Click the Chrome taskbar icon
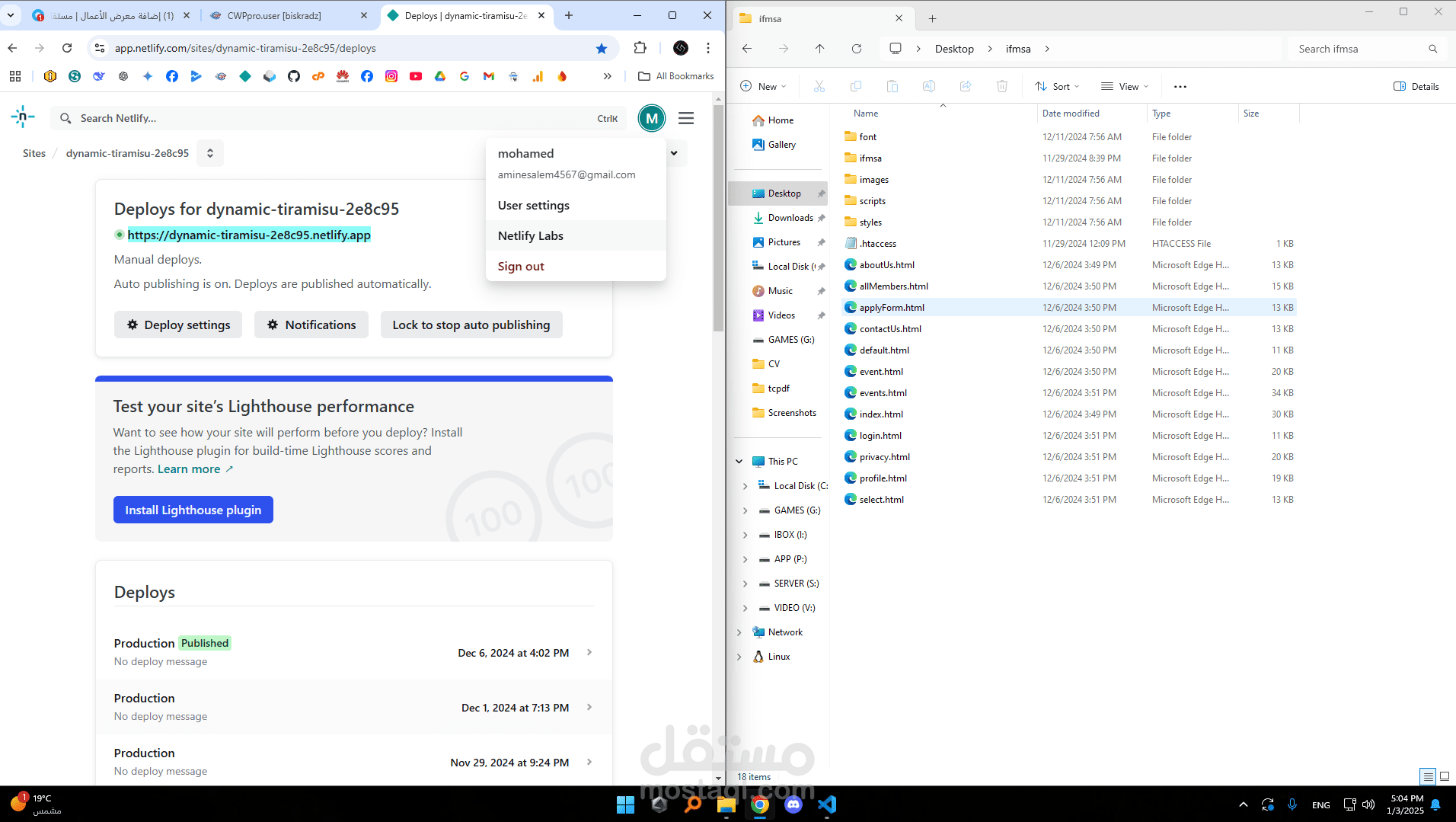This screenshot has height=822, width=1456. point(760,804)
